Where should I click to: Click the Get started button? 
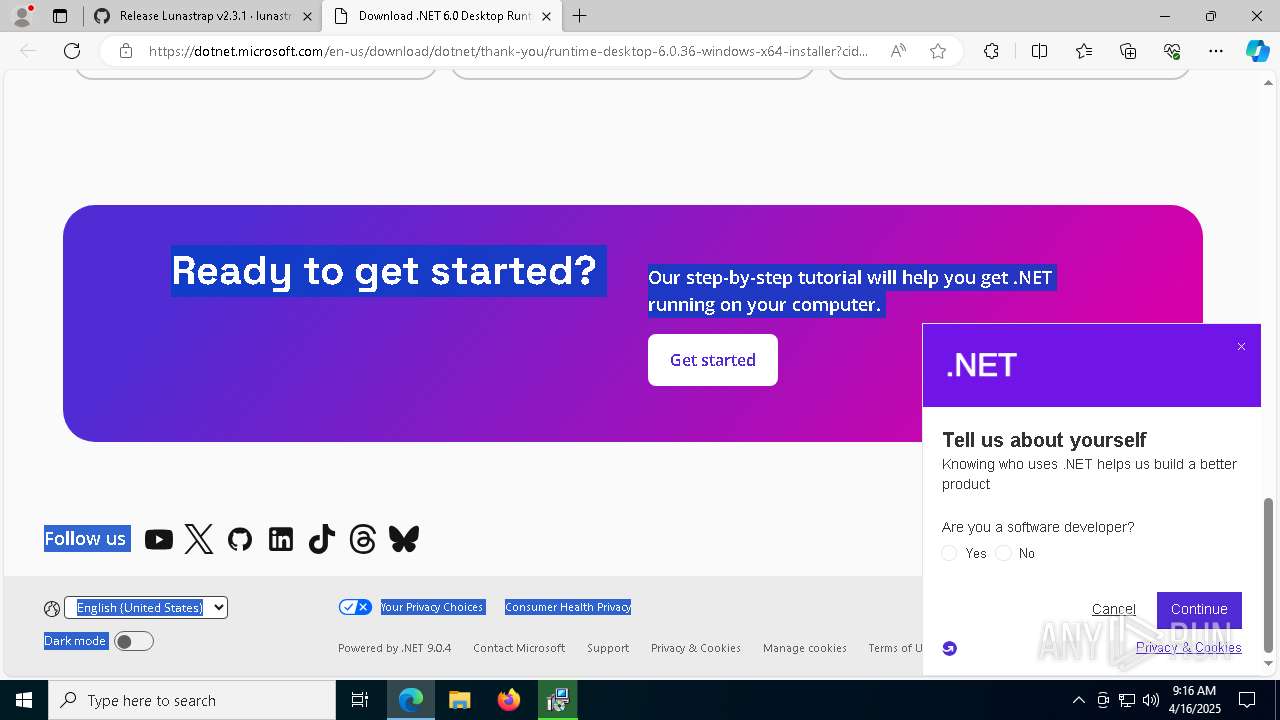(713, 360)
